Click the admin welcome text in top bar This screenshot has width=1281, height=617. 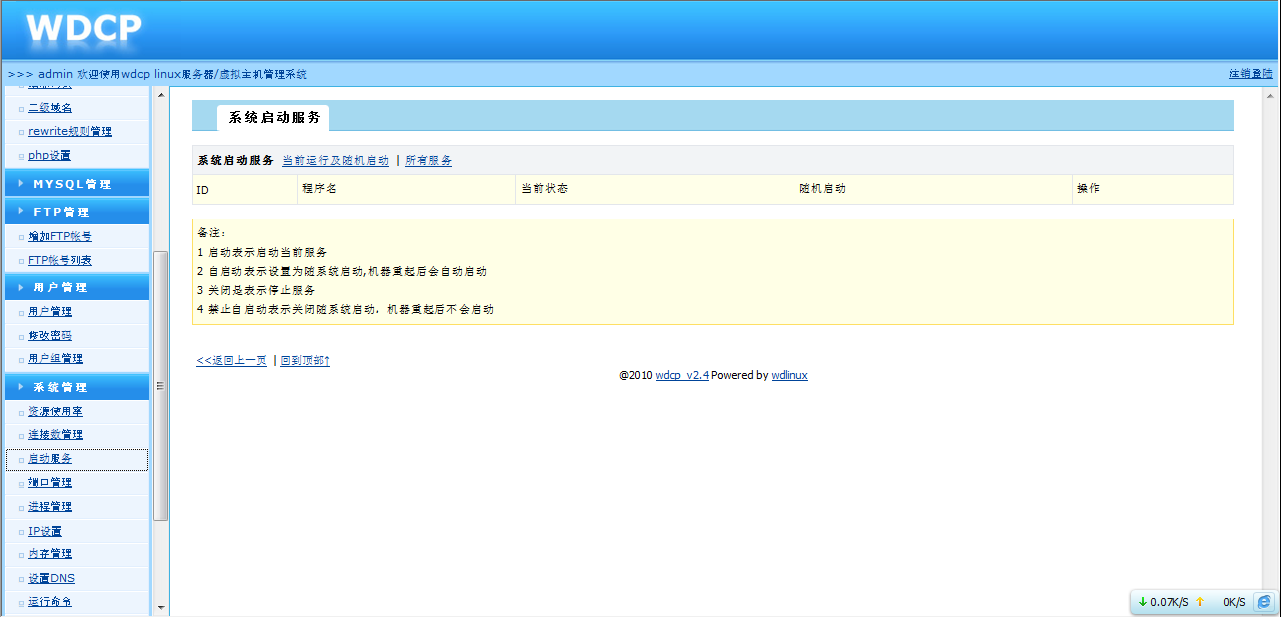pos(157,74)
